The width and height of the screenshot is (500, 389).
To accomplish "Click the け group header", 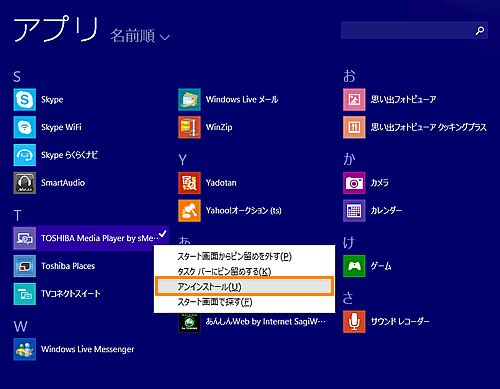I will point(349,243).
